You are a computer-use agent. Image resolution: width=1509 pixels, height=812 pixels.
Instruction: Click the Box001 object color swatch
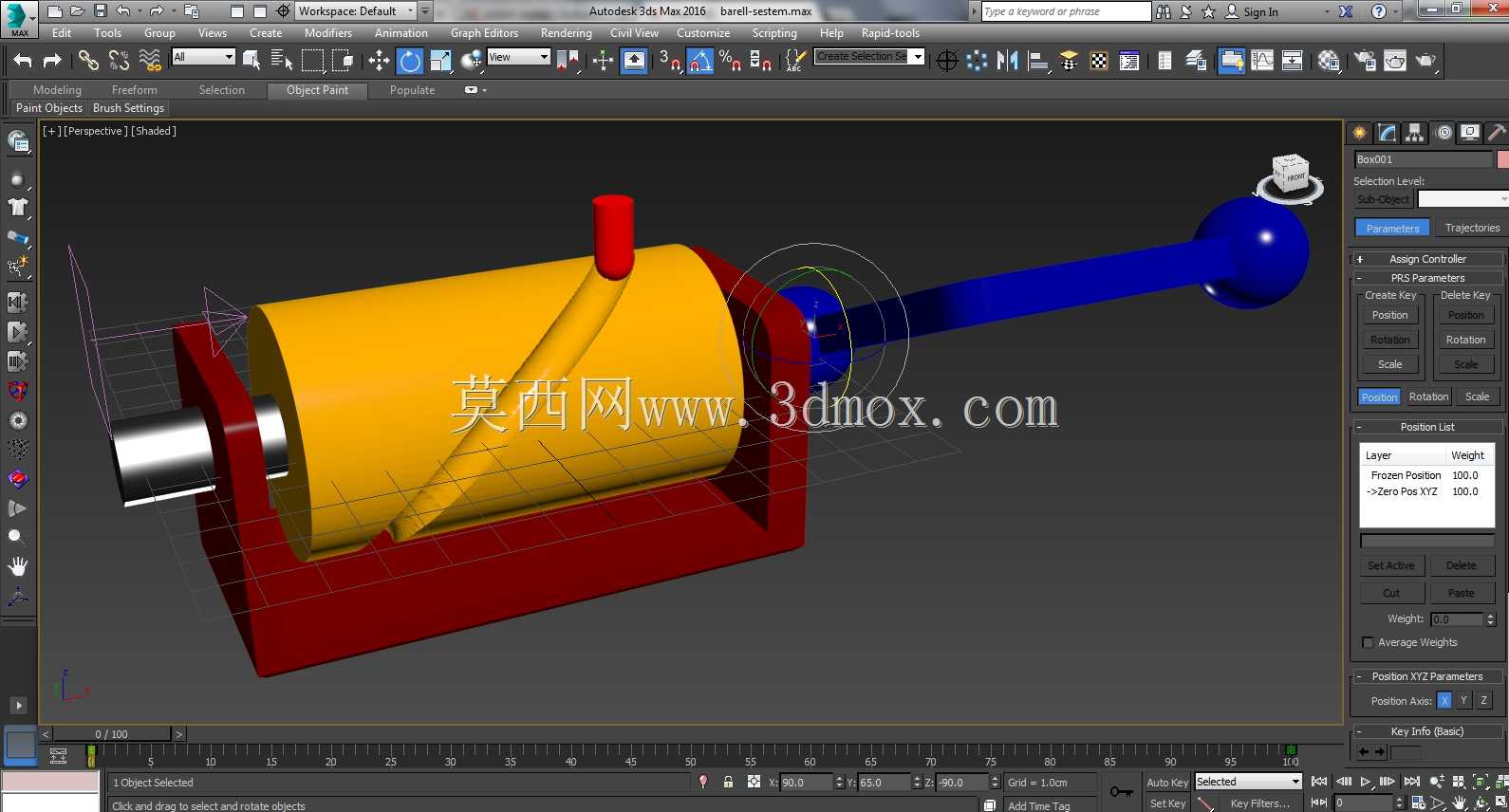click(1502, 159)
